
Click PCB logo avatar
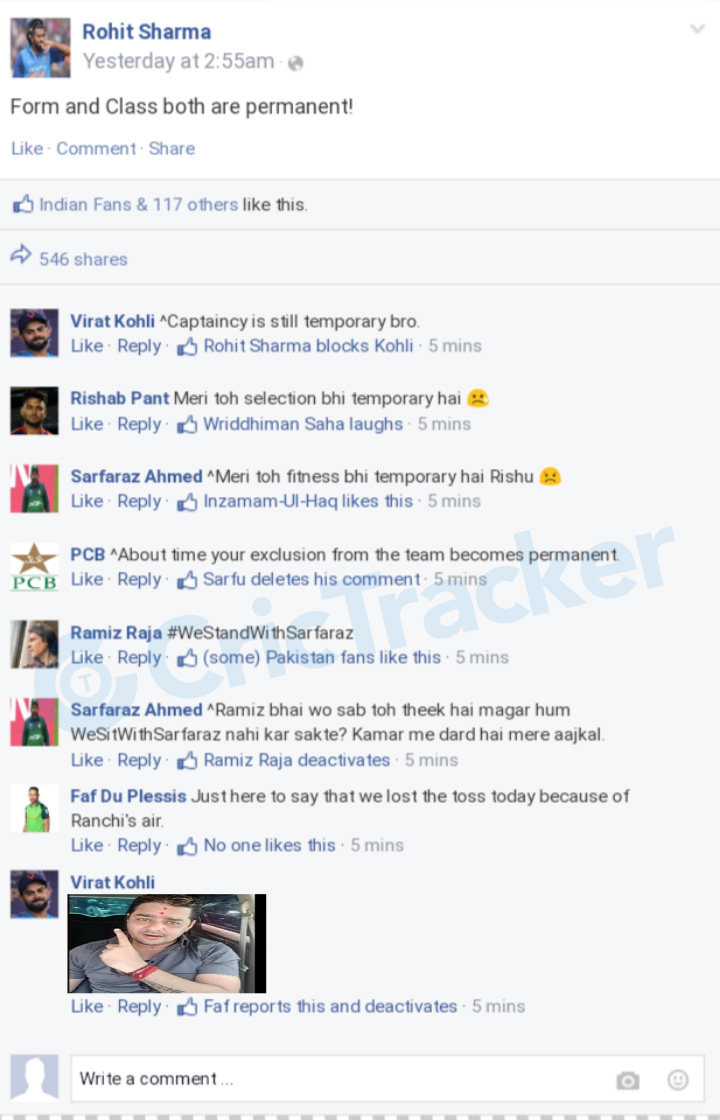coord(34,566)
